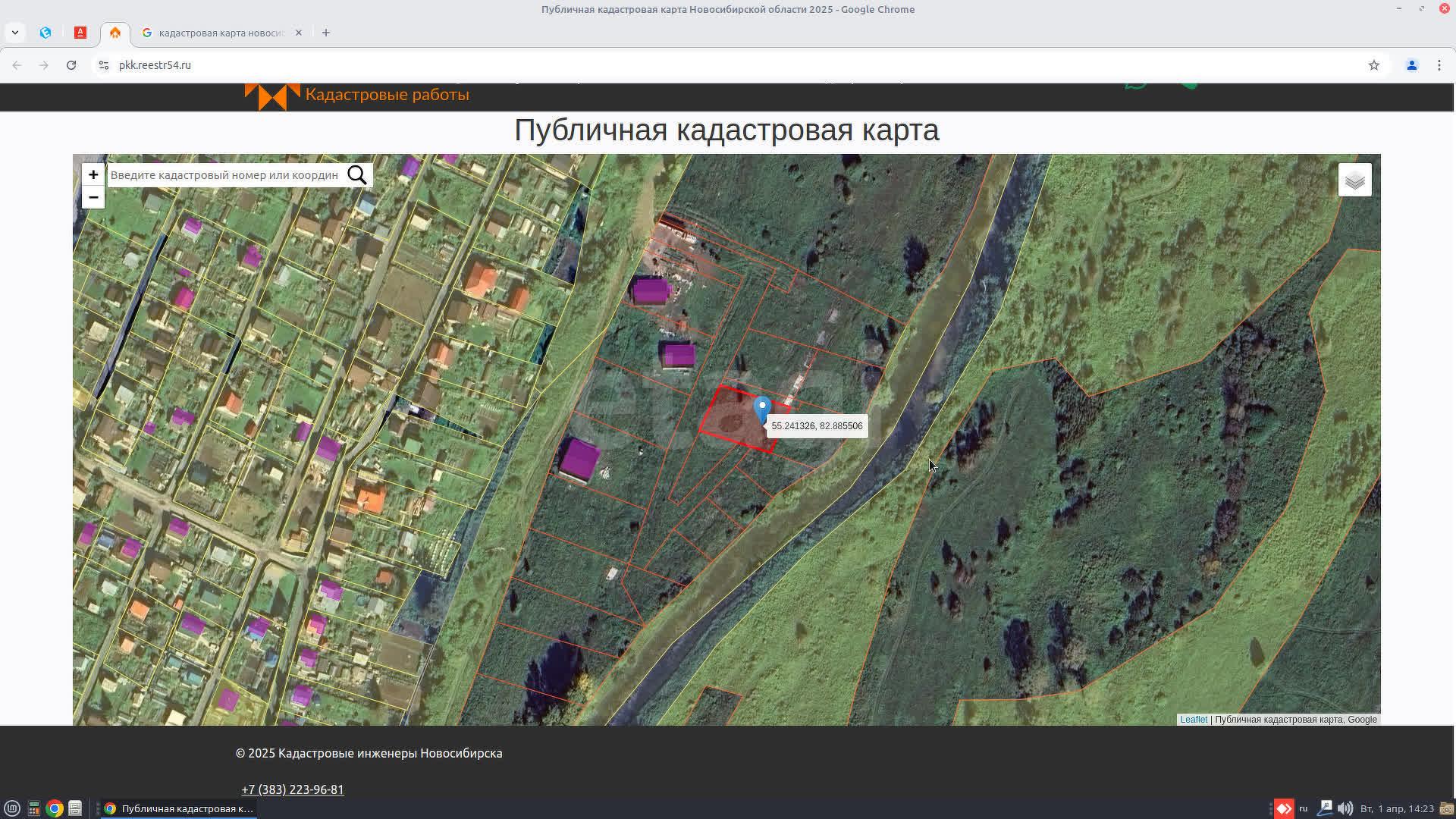Open a new browser tab
Image resolution: width=1456 pixels, height=819 pixels.
point(326,33)
